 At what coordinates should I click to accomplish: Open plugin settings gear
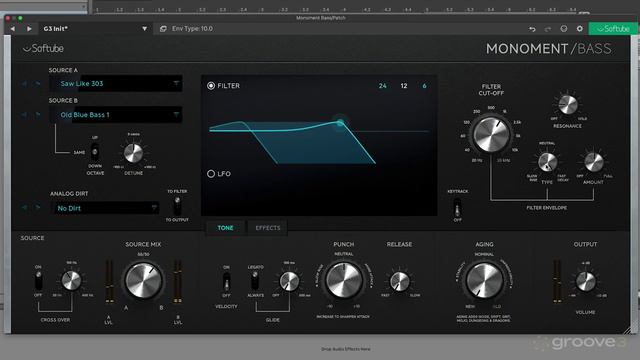[x=580, y=29]
